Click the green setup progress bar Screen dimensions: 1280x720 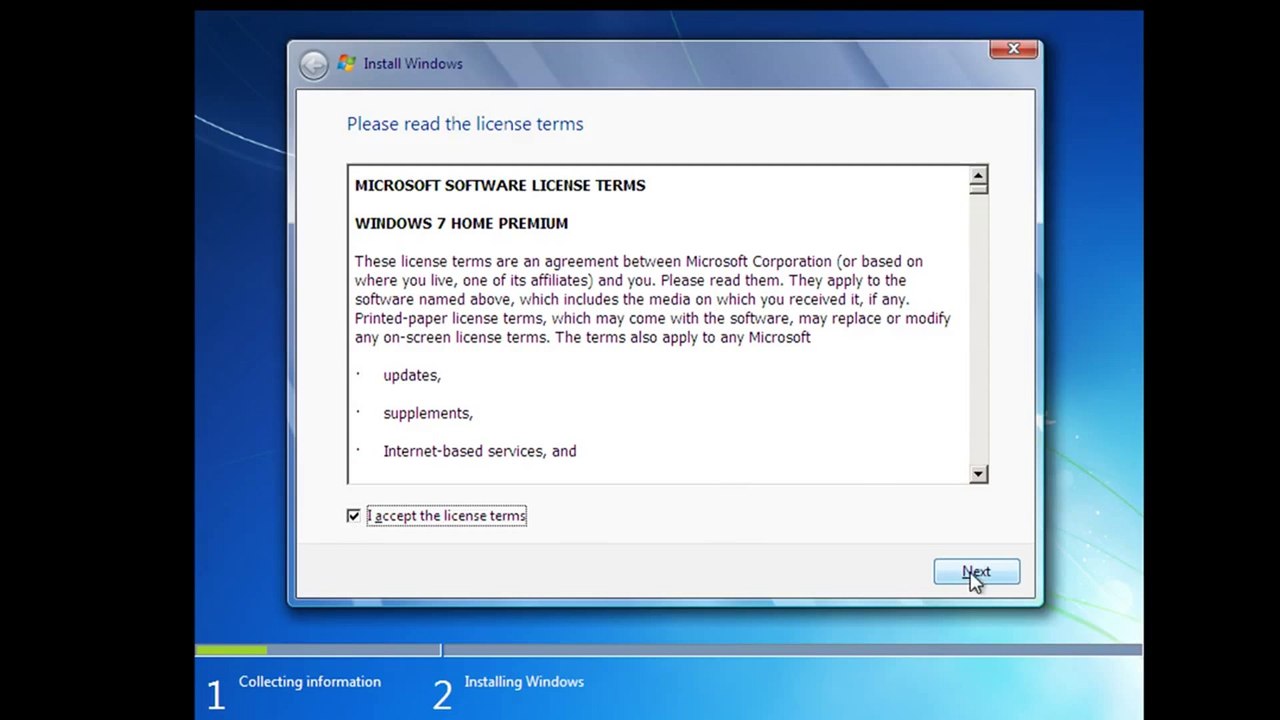(231, 650)
